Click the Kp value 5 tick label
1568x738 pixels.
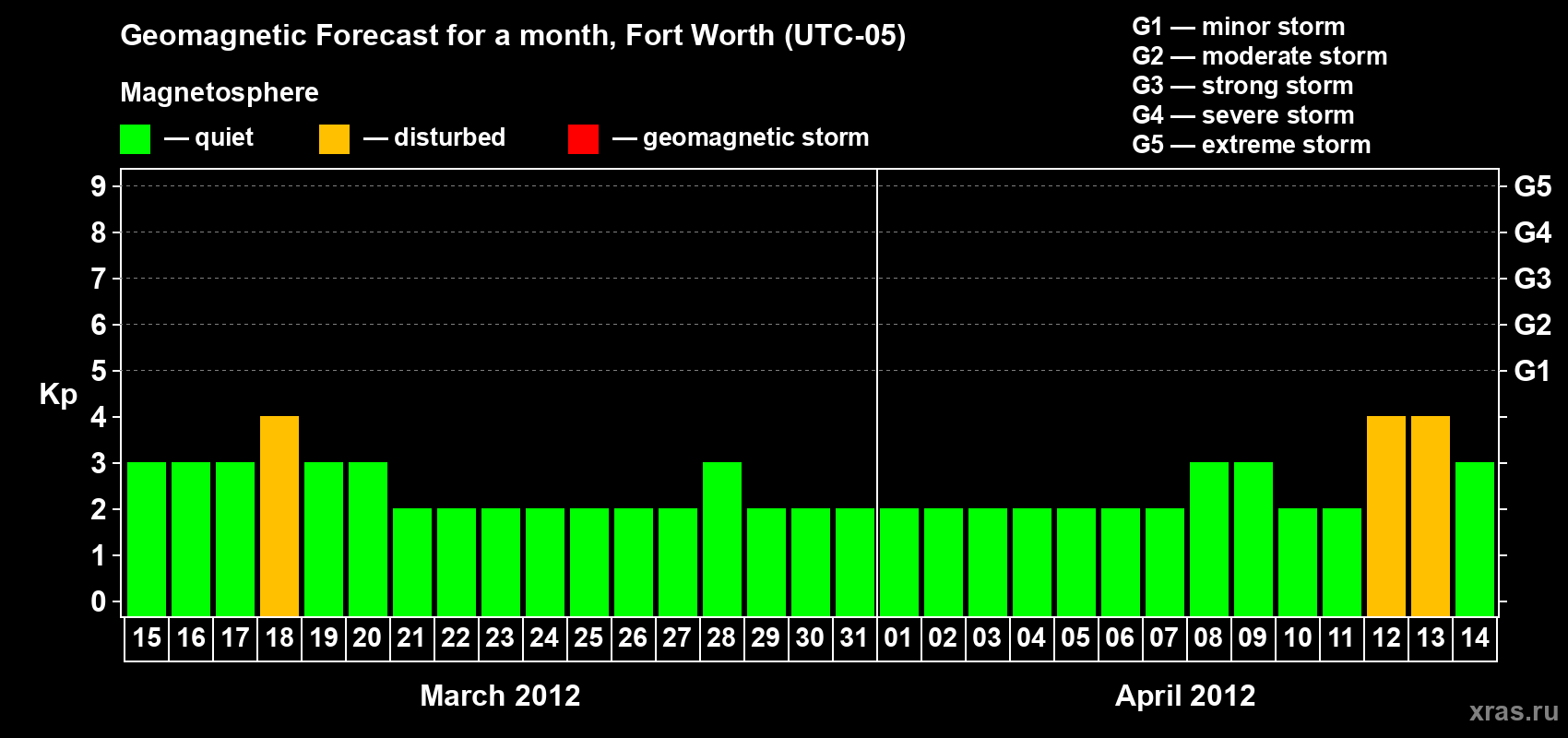coord(99,371)
